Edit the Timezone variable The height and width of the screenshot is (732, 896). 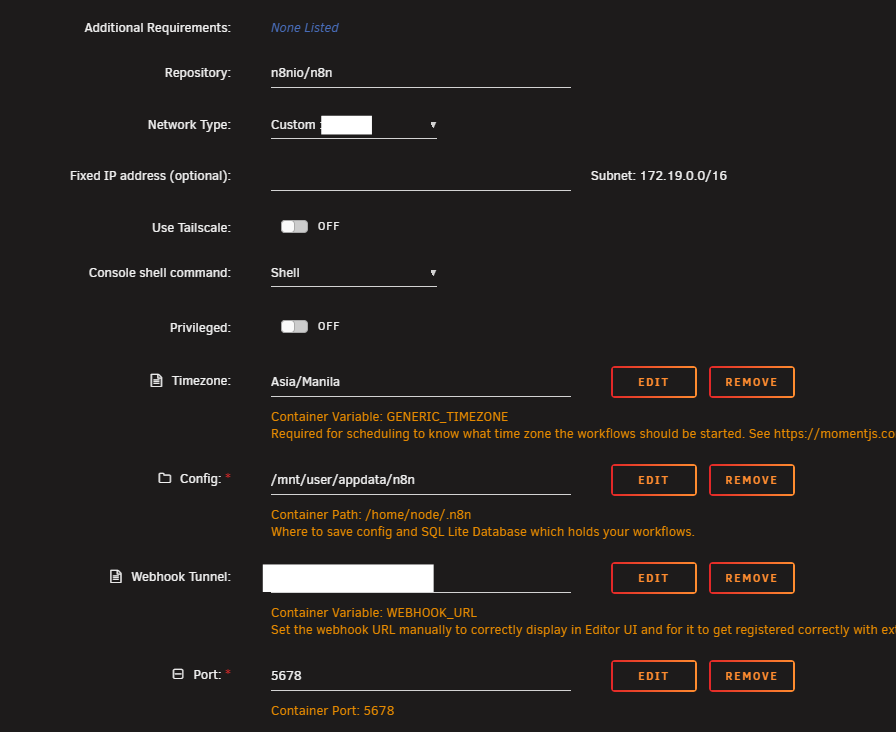653,381
